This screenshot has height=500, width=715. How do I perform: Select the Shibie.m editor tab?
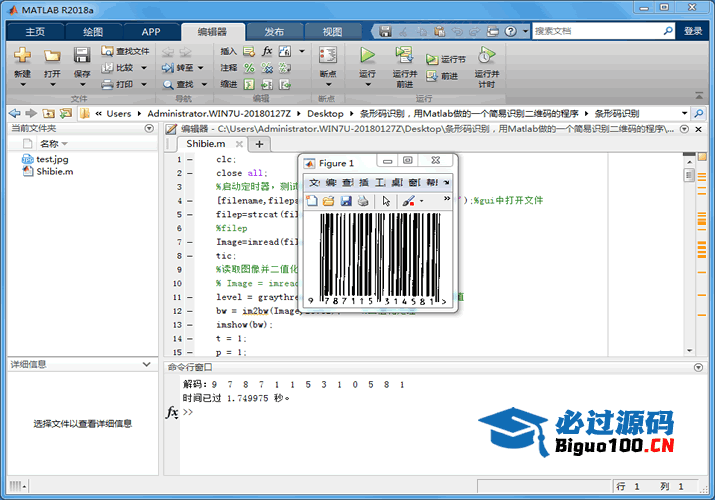pyautogui.click(x=206, y=144)
